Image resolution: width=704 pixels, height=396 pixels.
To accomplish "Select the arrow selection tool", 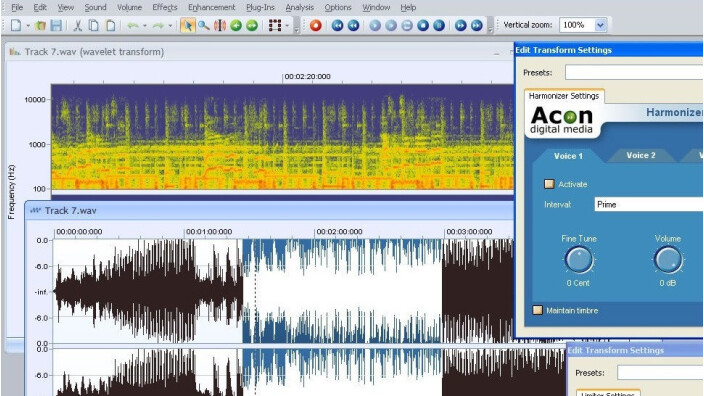I will tap(188, 26).
